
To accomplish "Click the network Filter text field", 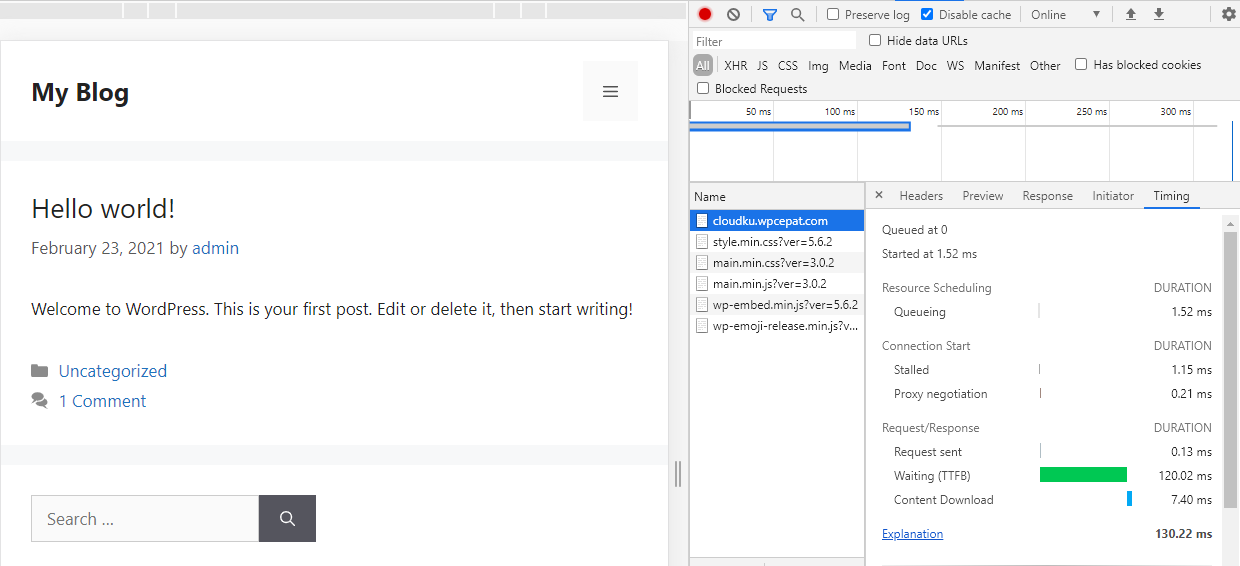I will click(x=775, y=41).
